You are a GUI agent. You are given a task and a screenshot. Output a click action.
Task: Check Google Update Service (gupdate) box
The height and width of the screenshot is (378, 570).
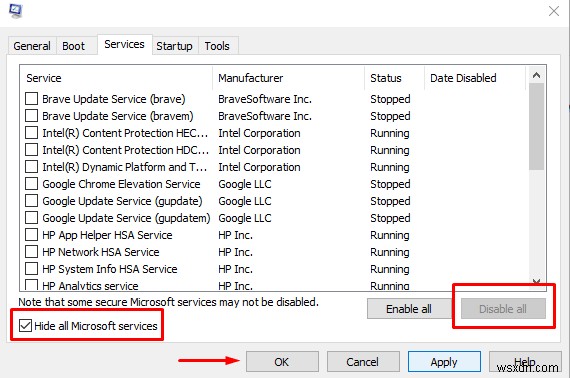(x=32, y=201)
